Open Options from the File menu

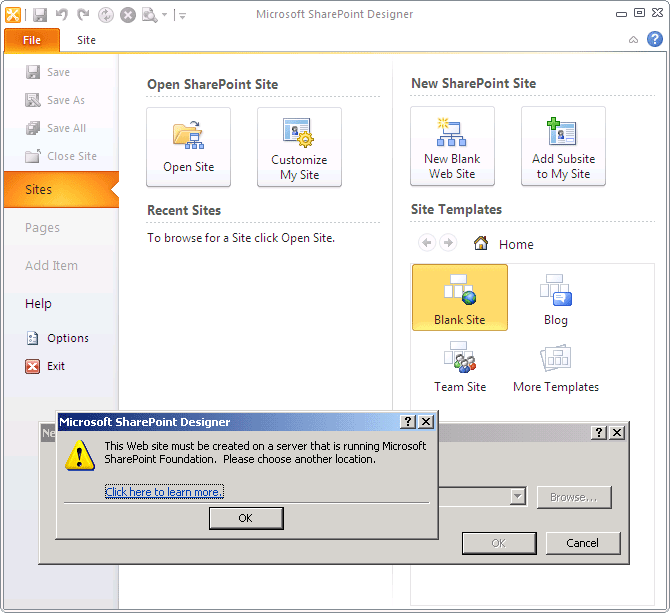pos(57,338)
